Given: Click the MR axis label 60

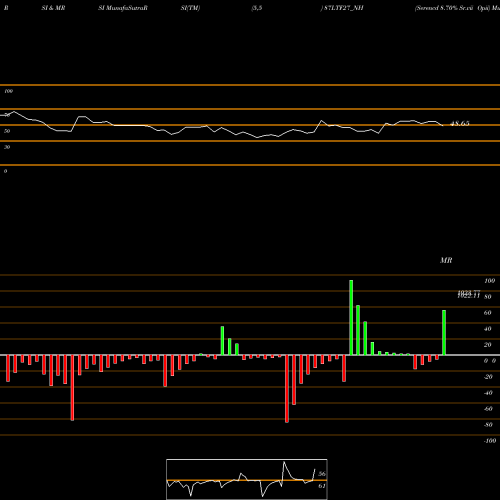Looking at the screenshot, I should 487,313.
